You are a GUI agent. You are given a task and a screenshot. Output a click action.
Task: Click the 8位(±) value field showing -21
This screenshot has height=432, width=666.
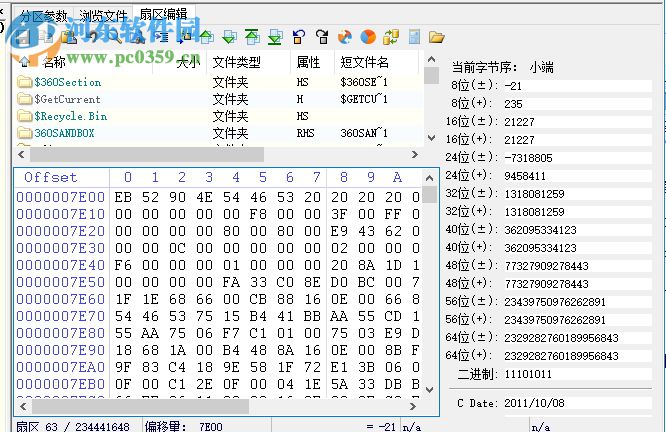[x=577, y=86]
